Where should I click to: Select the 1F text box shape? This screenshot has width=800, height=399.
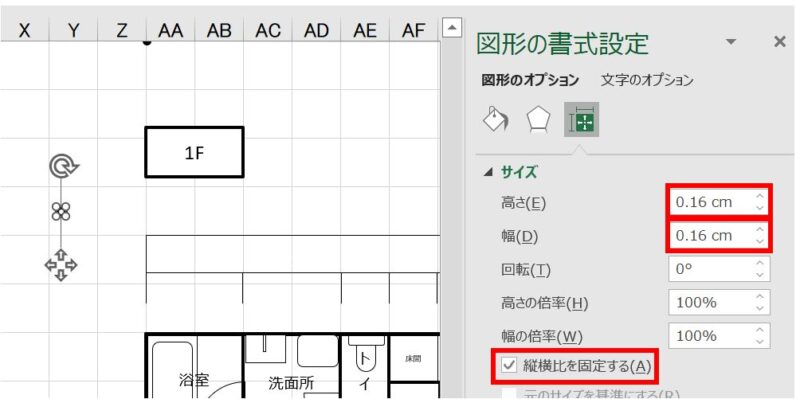click(x=194, y=153)
